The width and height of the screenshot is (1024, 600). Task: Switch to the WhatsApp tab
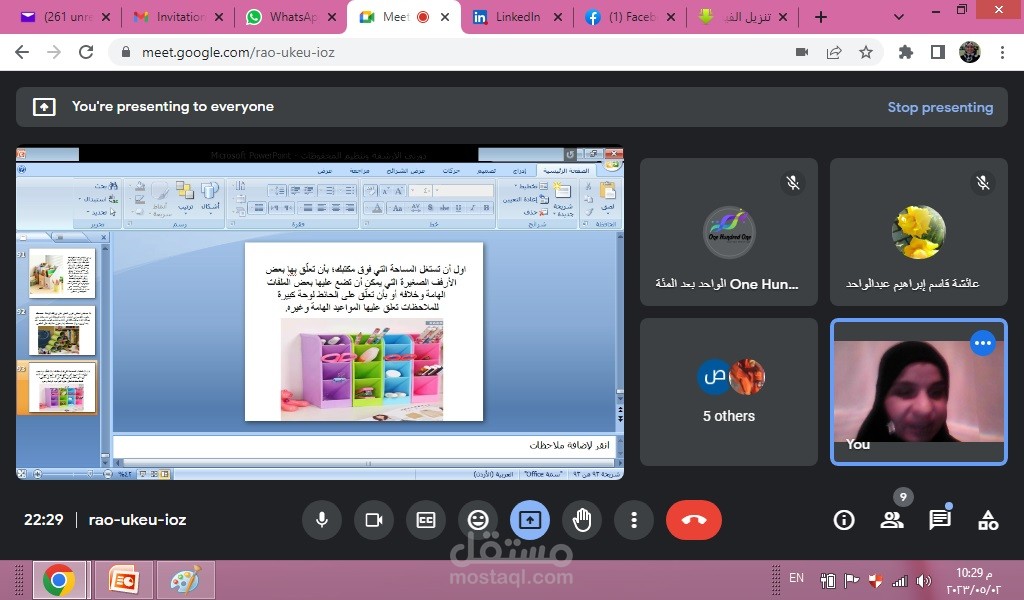click(x=291, y=17)
